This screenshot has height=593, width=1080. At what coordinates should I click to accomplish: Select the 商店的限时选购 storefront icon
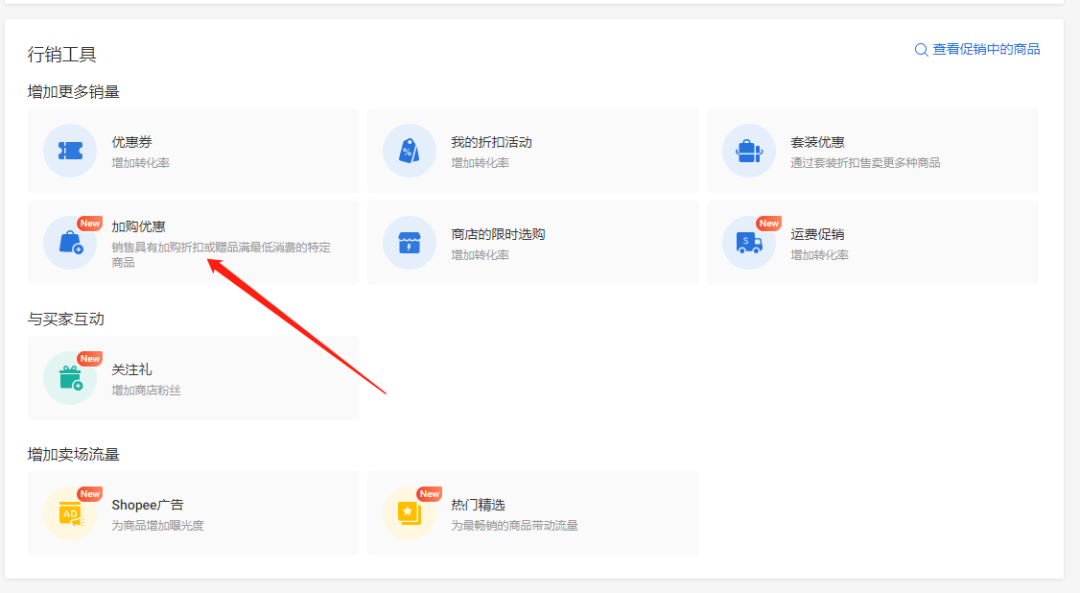pyautogui.click(x=409, y=242)
